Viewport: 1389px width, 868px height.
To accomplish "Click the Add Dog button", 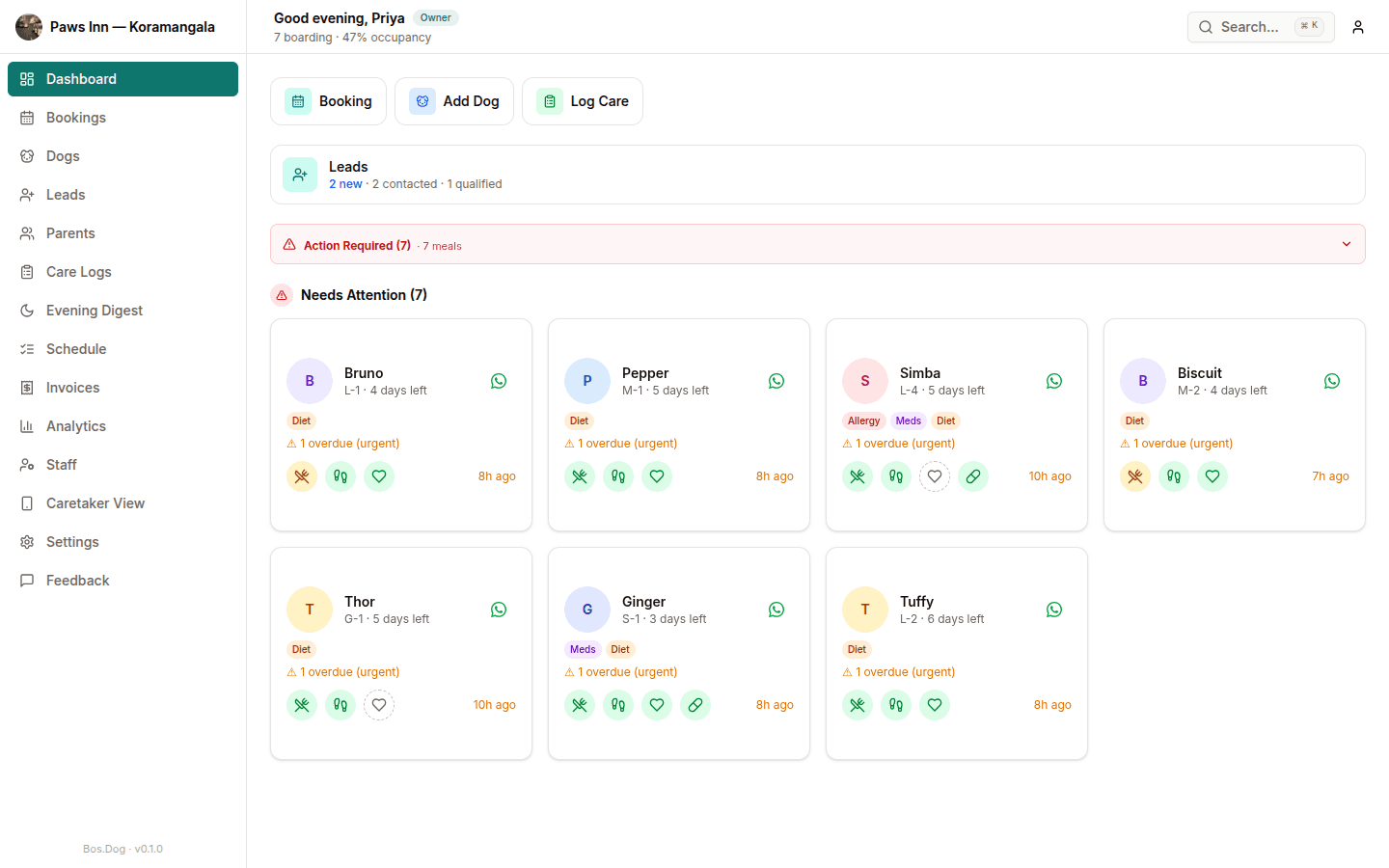I will [454, 101].
